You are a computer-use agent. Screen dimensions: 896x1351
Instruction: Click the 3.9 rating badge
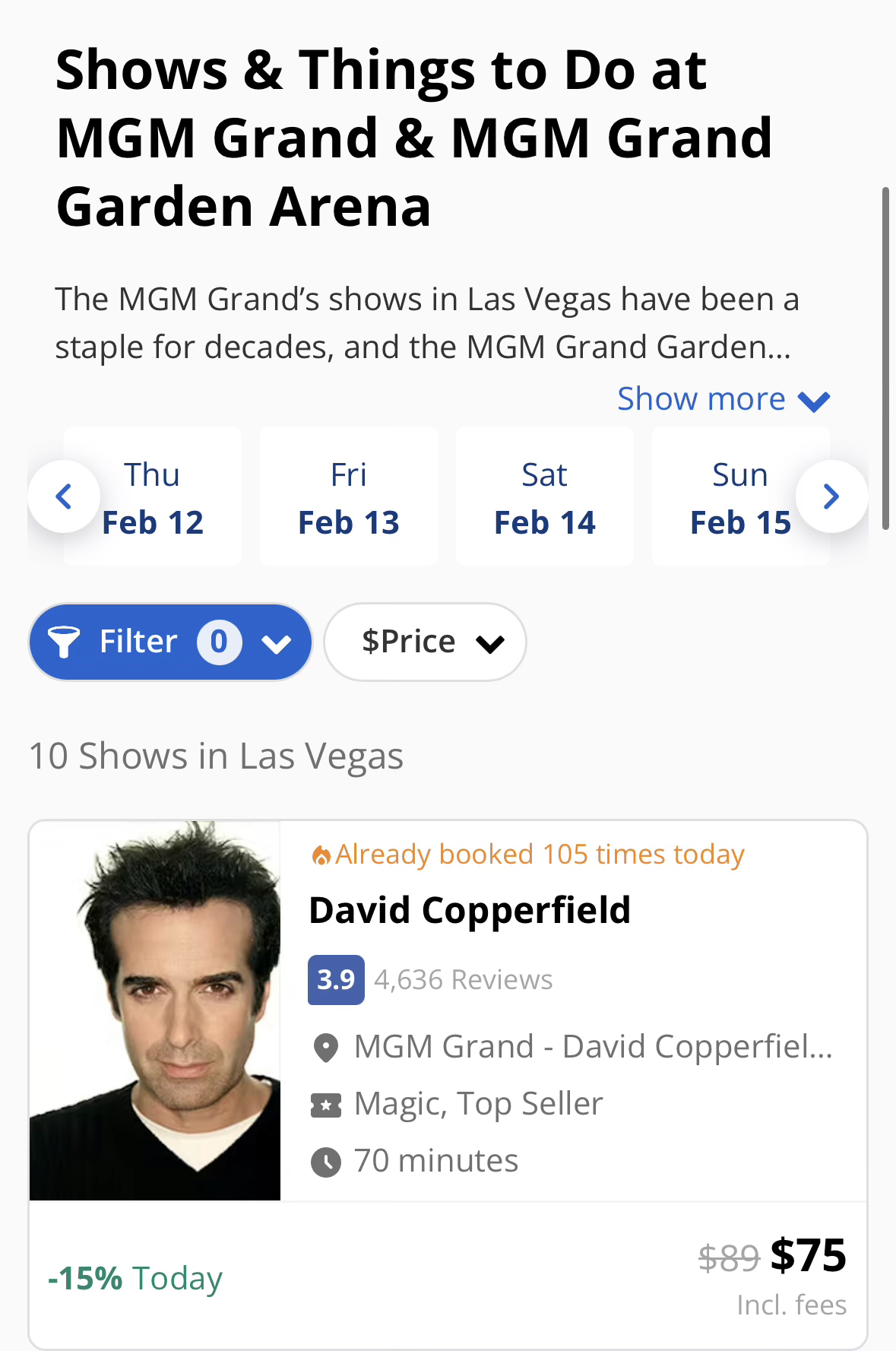[336, 979]
